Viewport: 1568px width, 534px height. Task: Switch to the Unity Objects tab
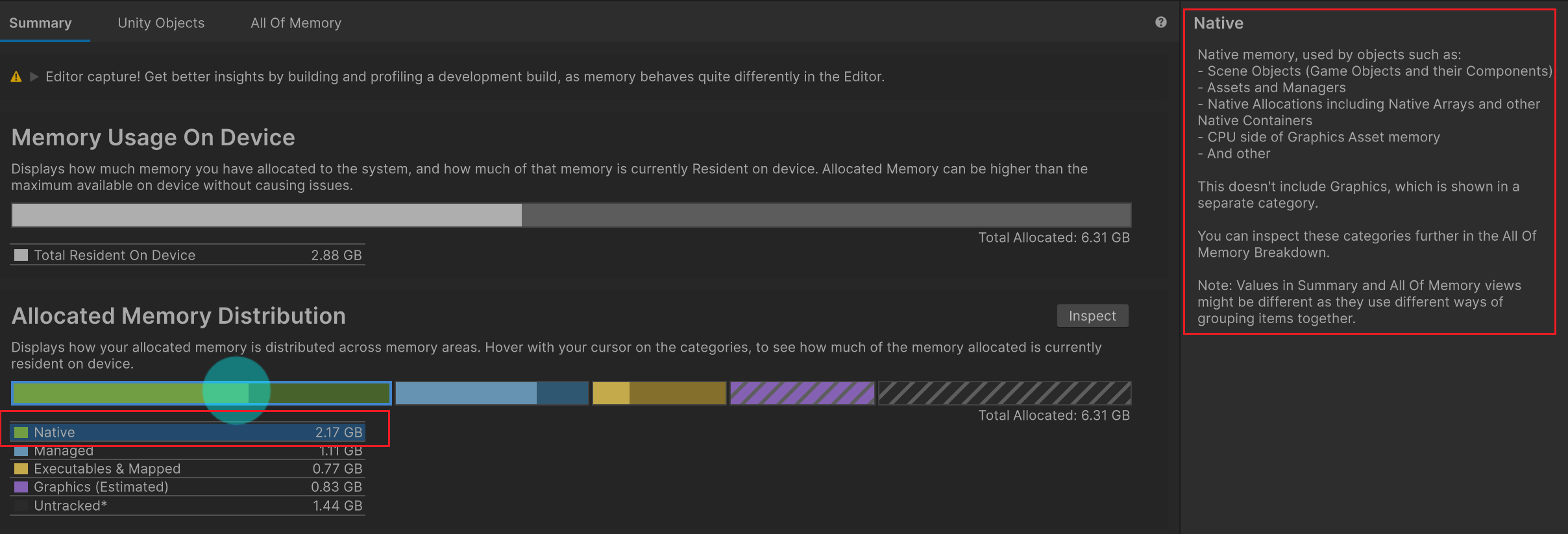pyautogui.click(x=161, y=23)
